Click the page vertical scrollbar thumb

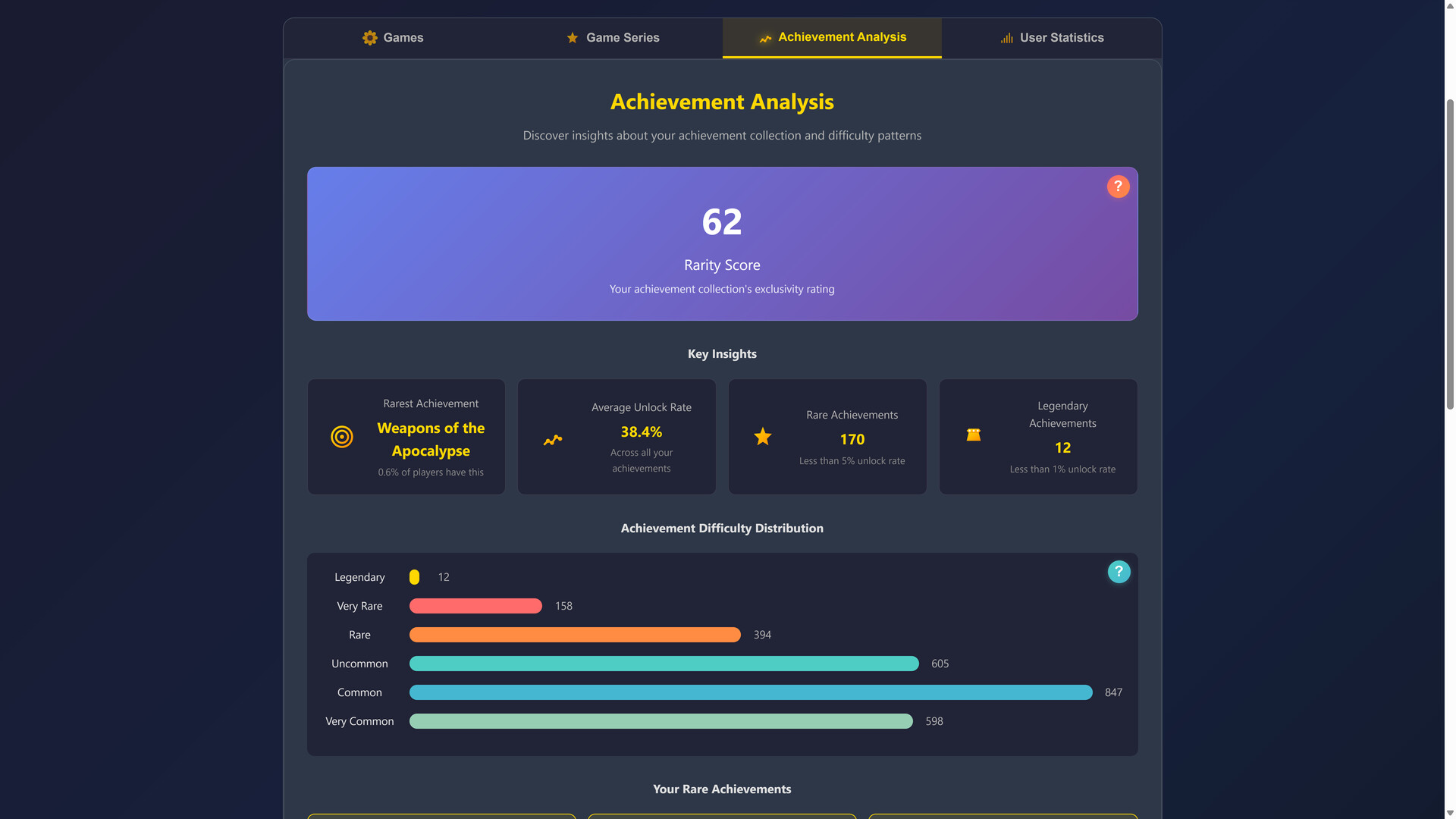click(x=1450, y=254)
